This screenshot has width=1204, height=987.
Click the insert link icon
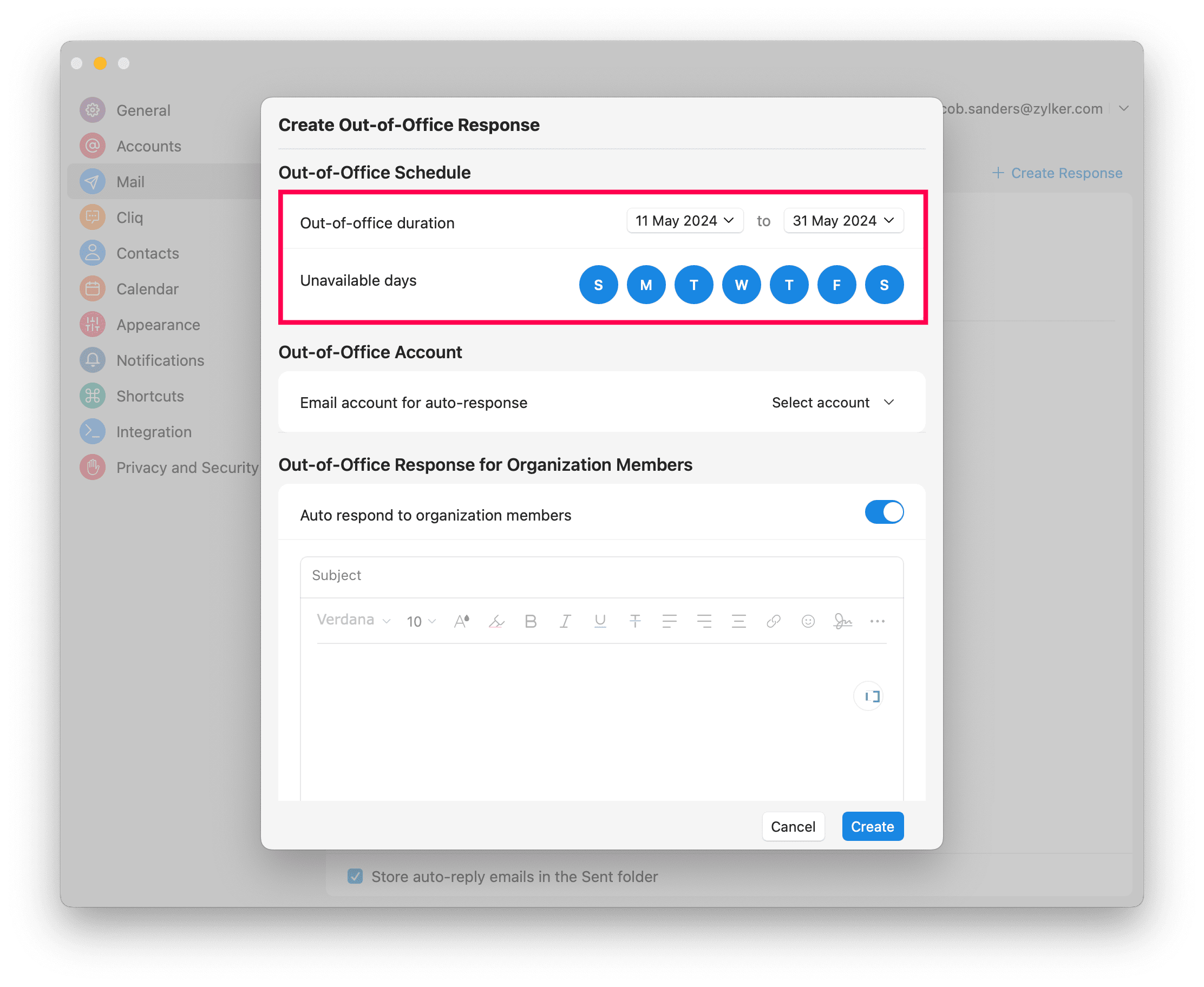774,621
